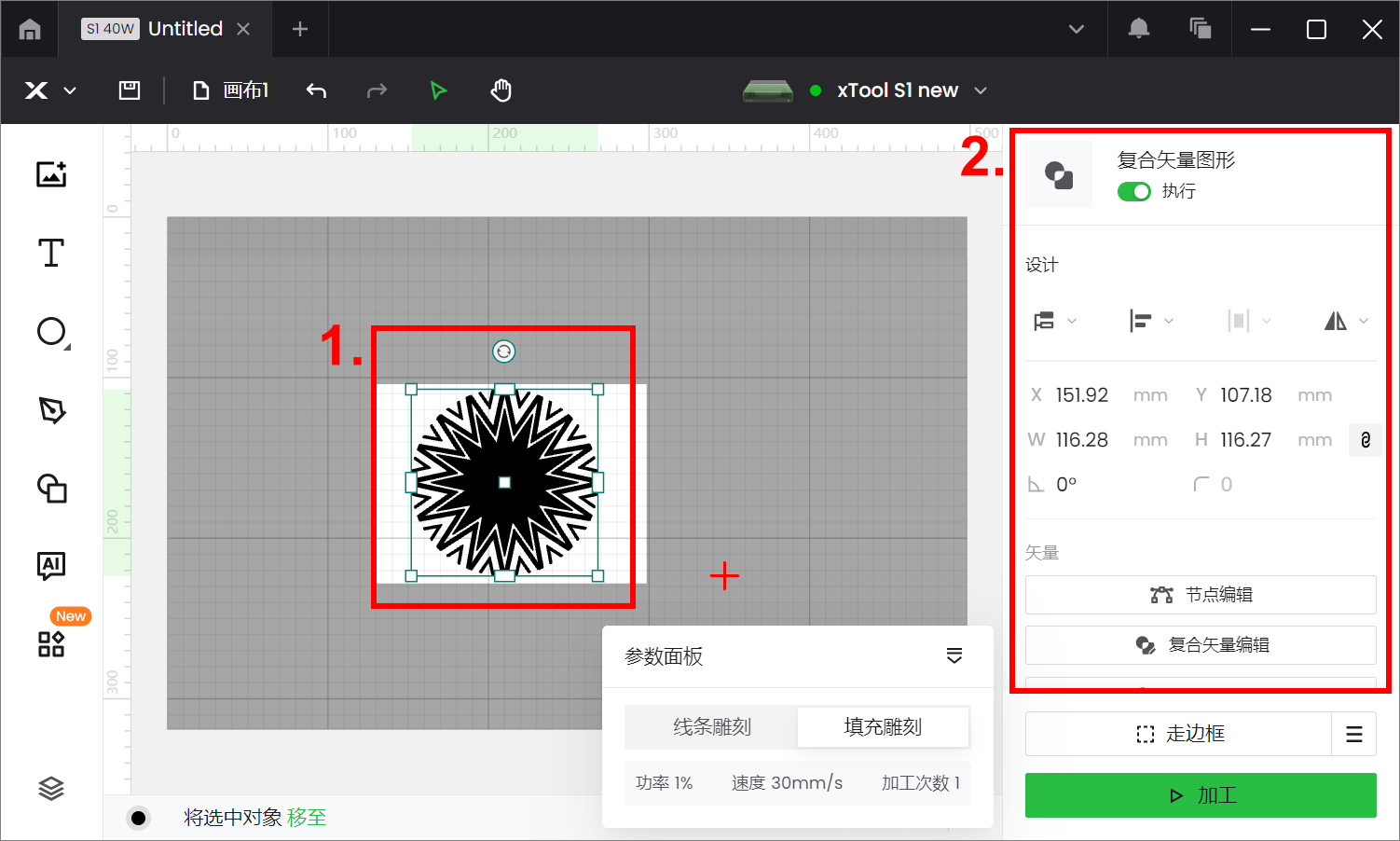Open the Layers panel icon
Image resolution: width=1400 pixels, height=841 pixels.
[x=51, y=789]
